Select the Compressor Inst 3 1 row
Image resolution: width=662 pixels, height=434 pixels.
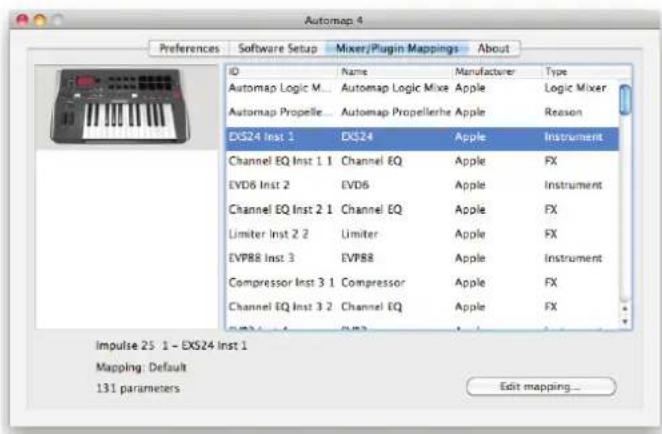(422, 283)
